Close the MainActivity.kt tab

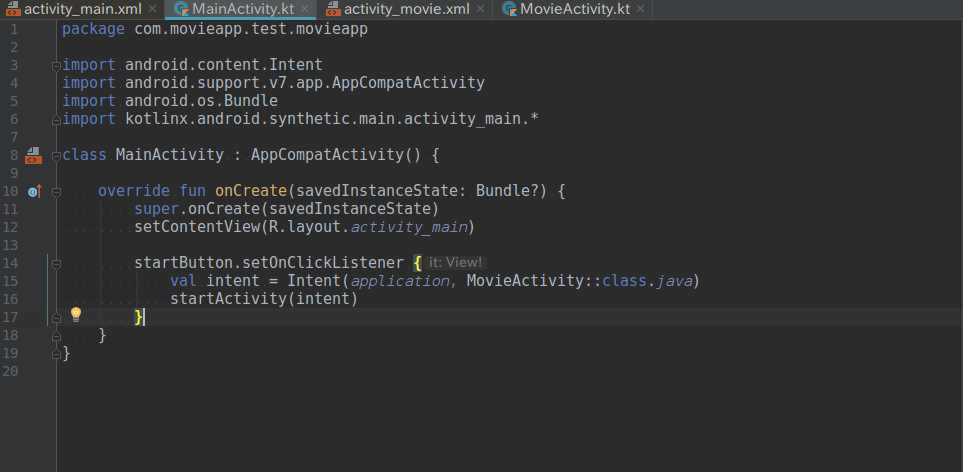tap(305, 9)
